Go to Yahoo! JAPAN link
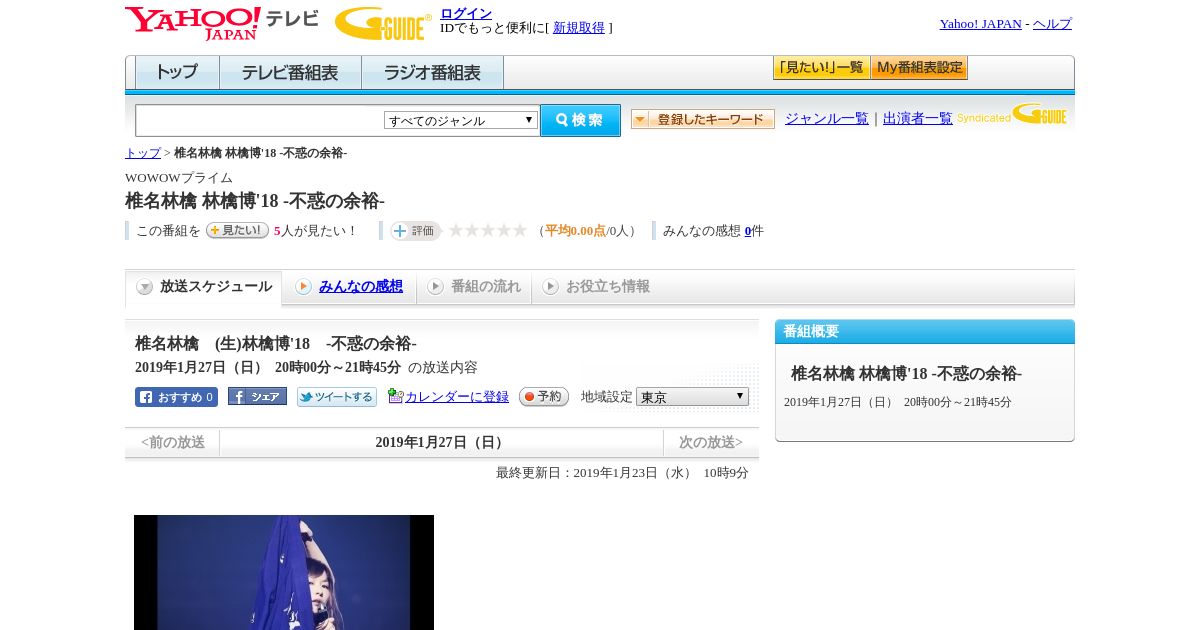The width and height of the screenshot is (1200, 630). [980, 24]
